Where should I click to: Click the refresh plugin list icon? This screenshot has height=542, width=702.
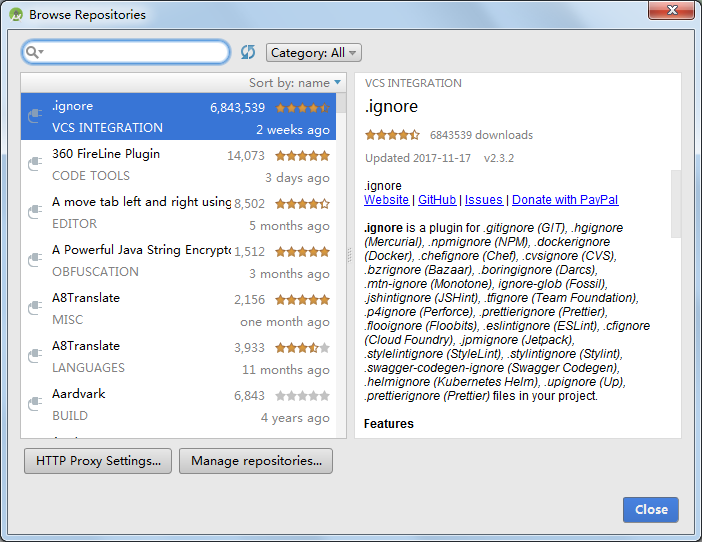click(x=248, y=52)
